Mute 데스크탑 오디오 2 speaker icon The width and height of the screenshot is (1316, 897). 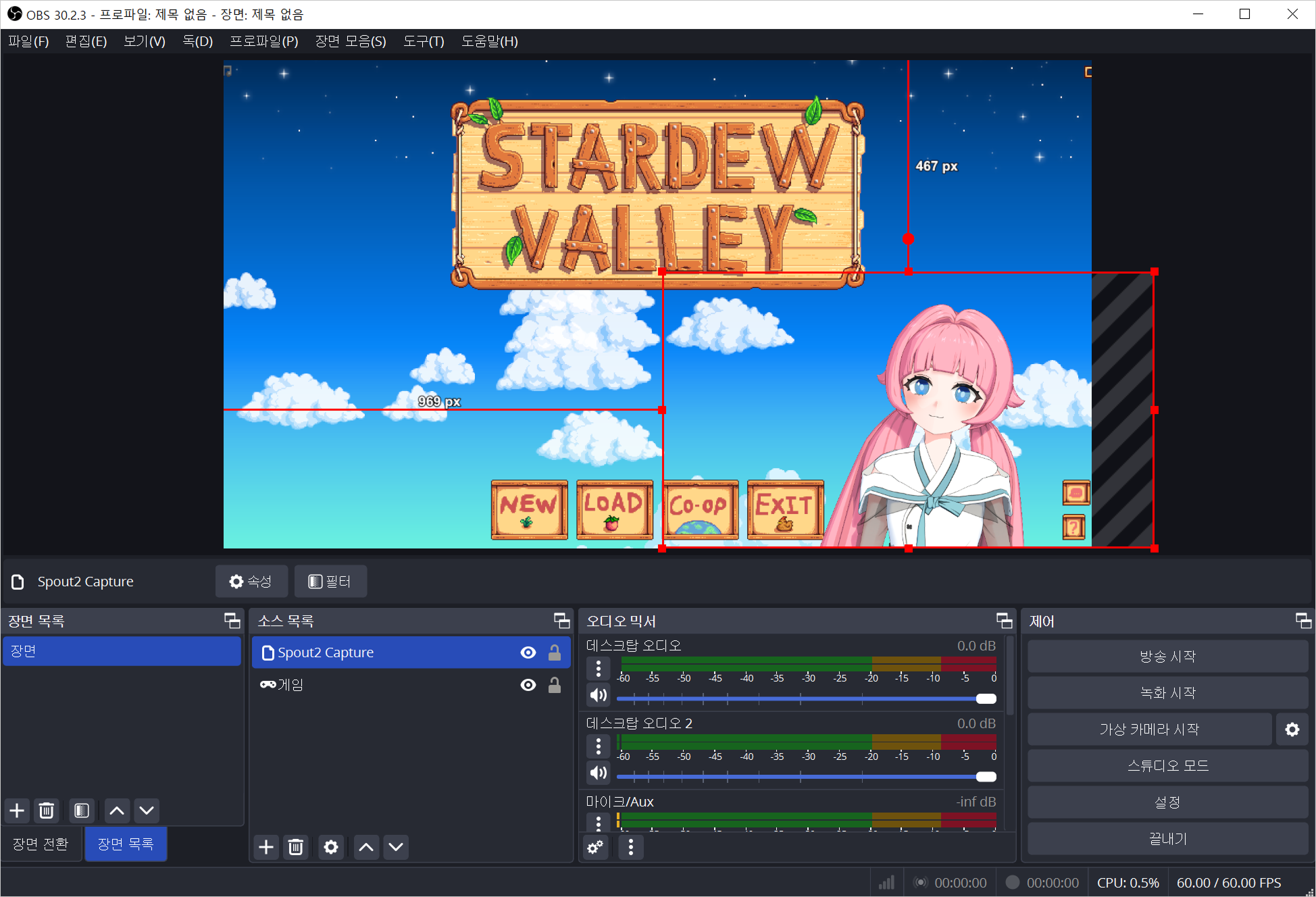coord(599,773)
